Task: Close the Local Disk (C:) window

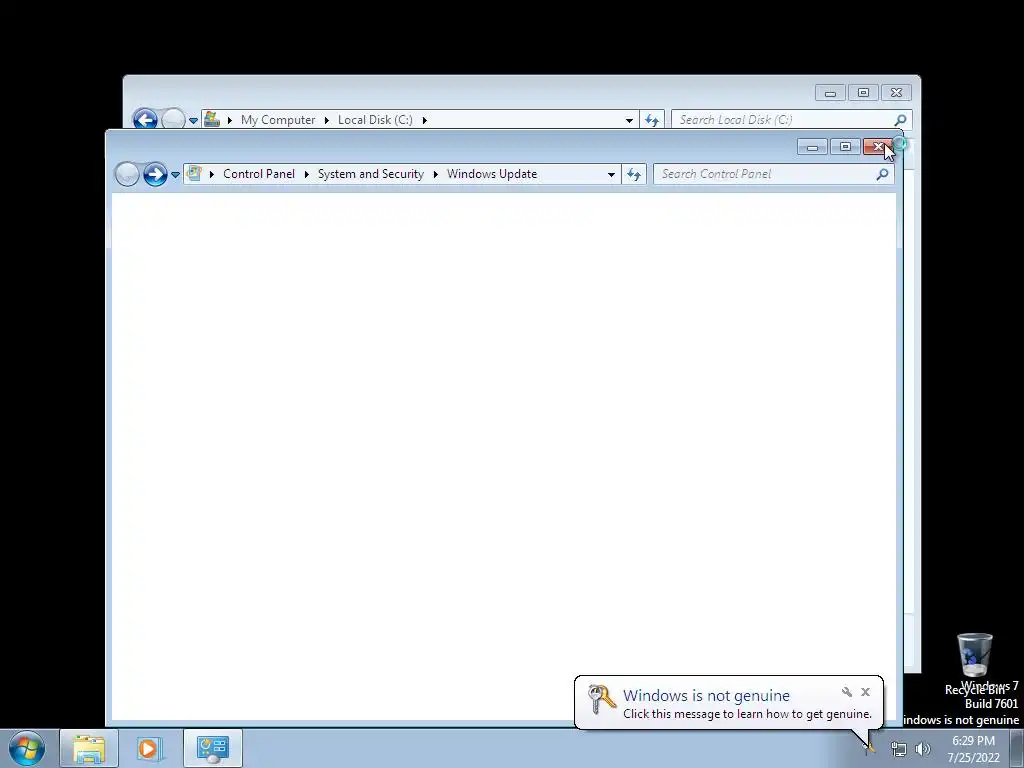Action: point(897,93)
